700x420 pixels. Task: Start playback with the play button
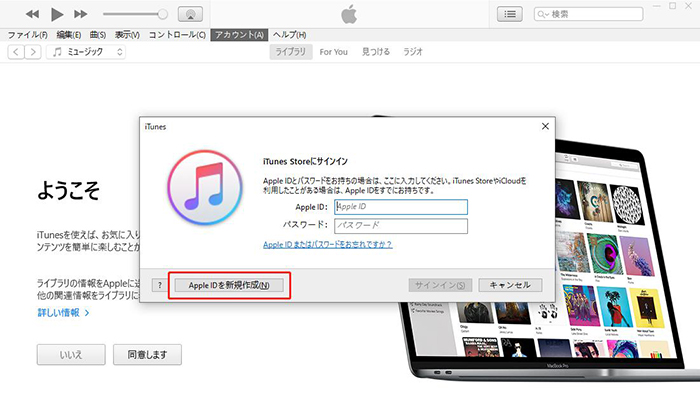click(x=57, y=14)
